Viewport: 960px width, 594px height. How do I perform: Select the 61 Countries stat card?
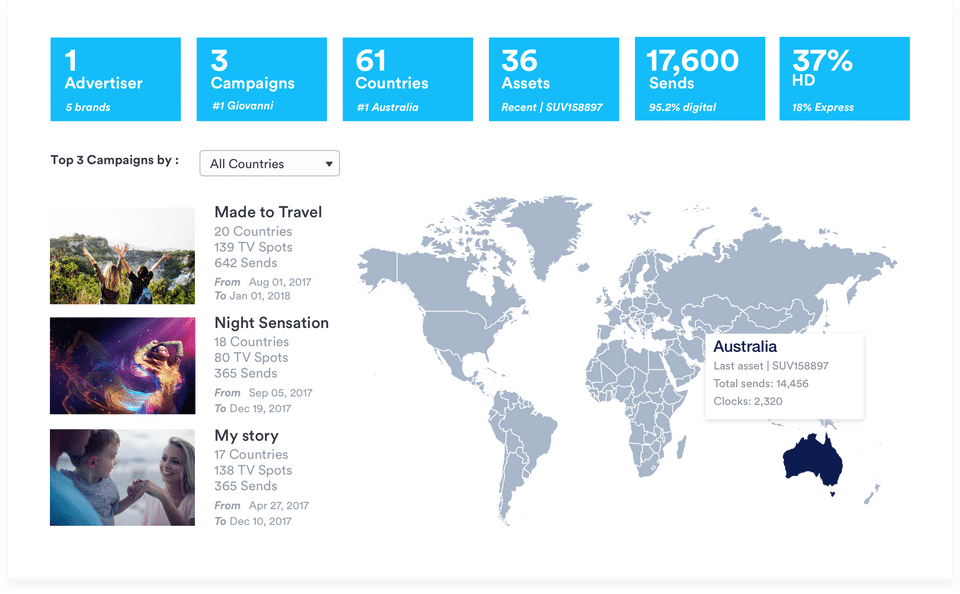tap(407, 79)
